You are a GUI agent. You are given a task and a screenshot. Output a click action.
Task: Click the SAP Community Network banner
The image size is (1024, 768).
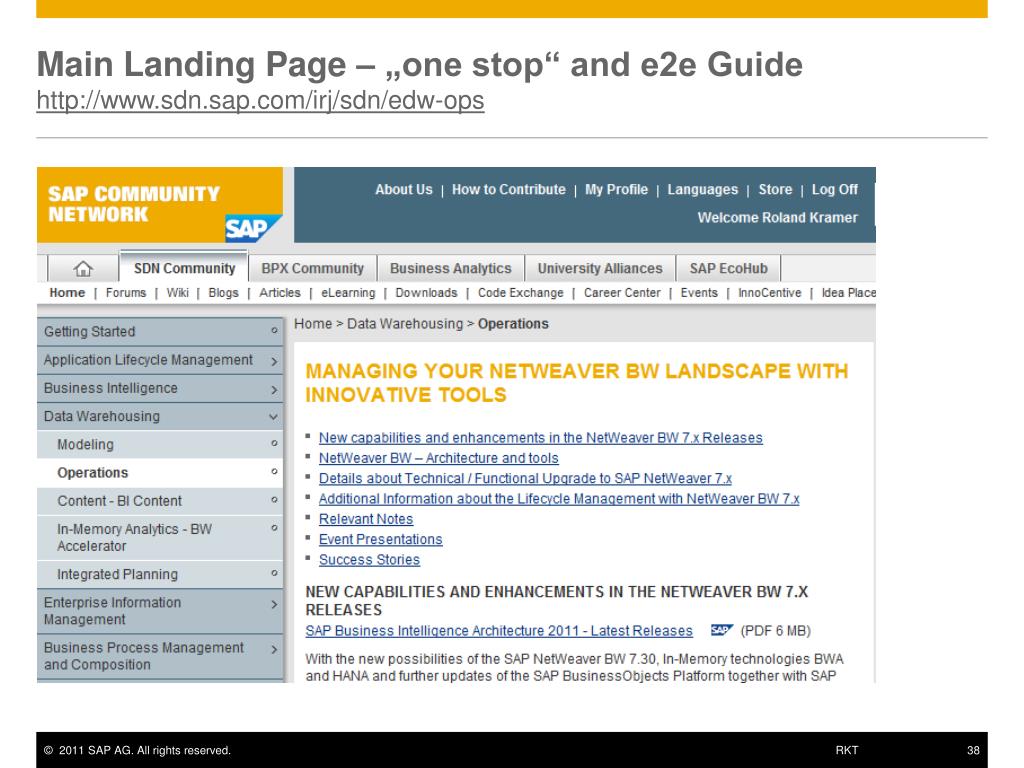(x=160, y=204)
